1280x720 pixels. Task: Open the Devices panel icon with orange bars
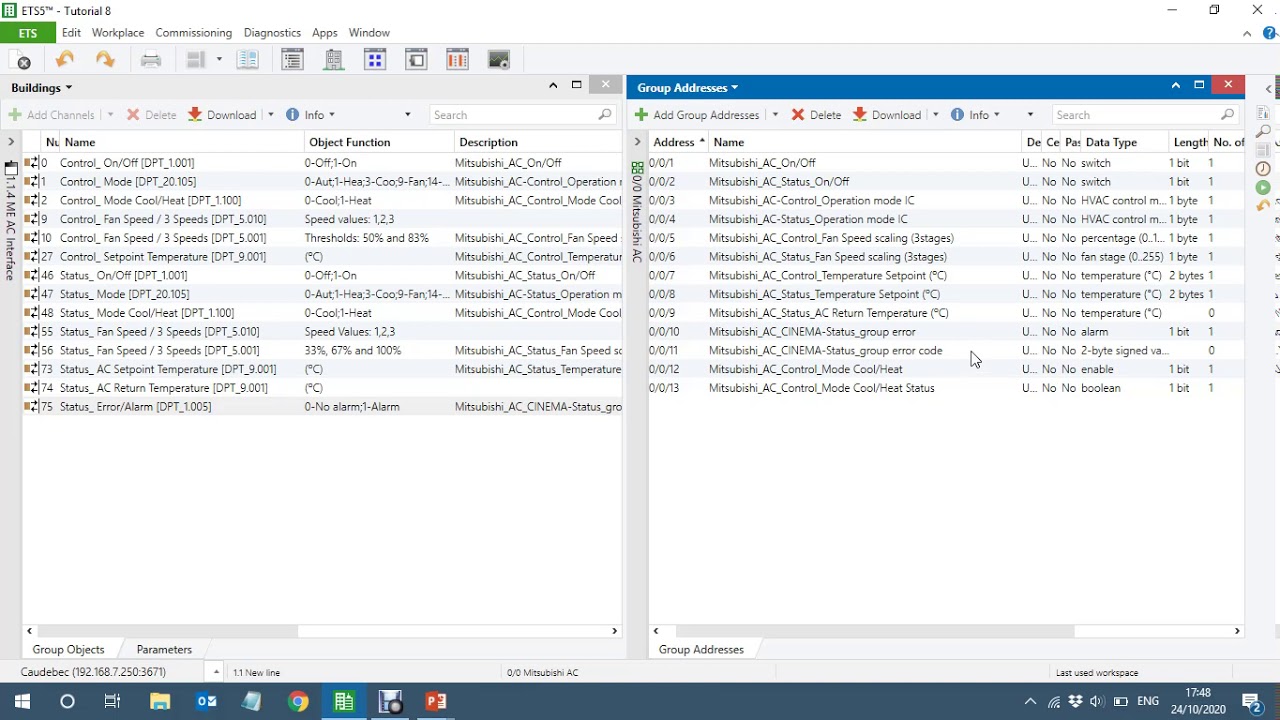pos(457,60)
